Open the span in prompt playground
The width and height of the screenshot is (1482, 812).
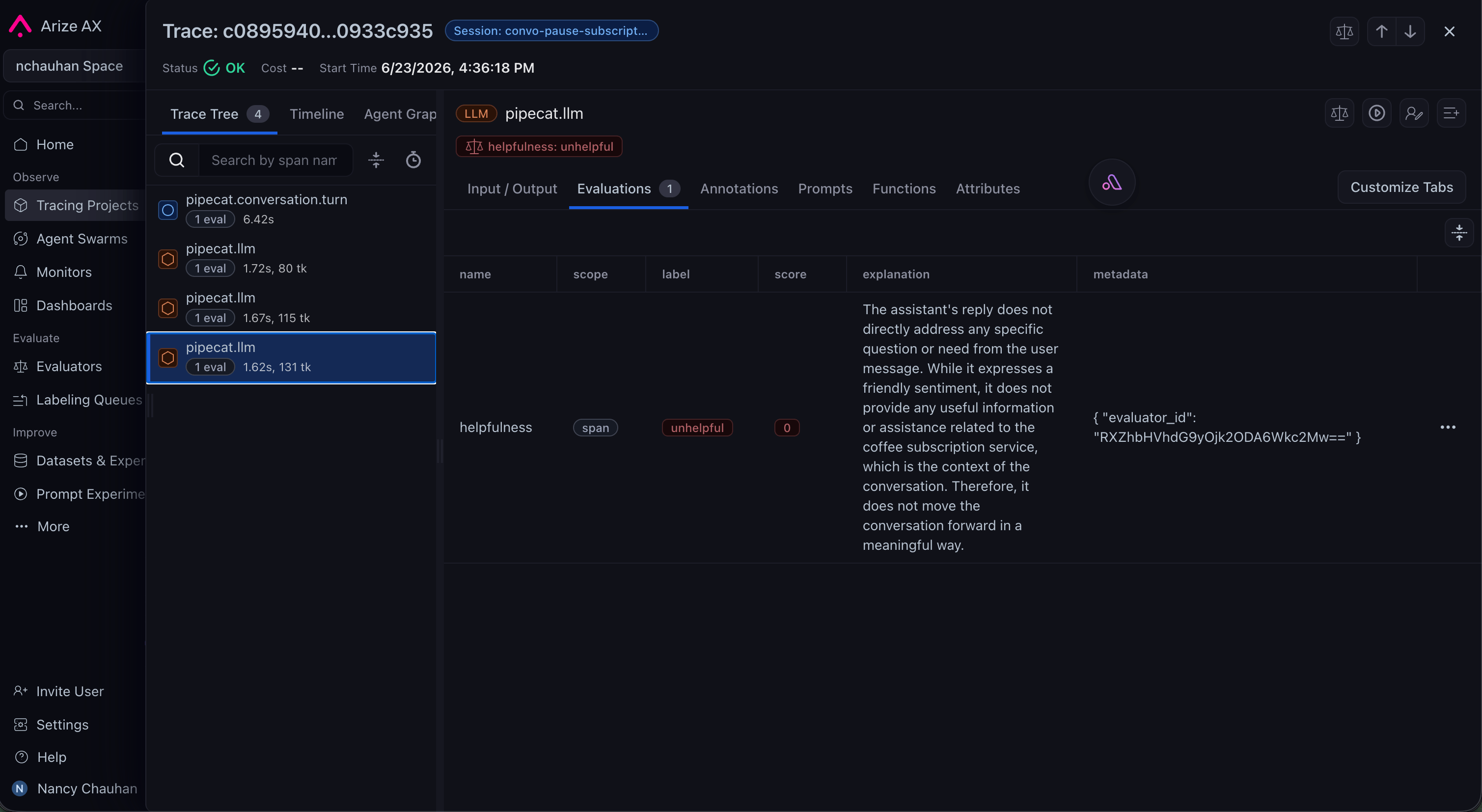pos(1377,113)
